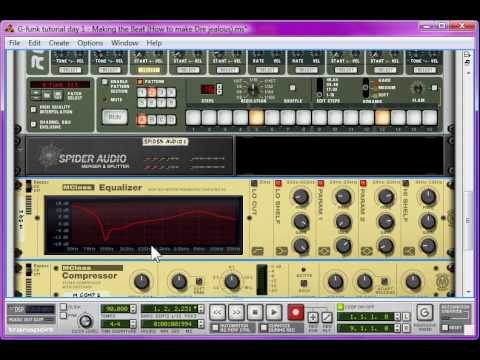Click the Equalizer frequency response display
The height and width of the screenshot is (360, 480).
pos(144,225)
